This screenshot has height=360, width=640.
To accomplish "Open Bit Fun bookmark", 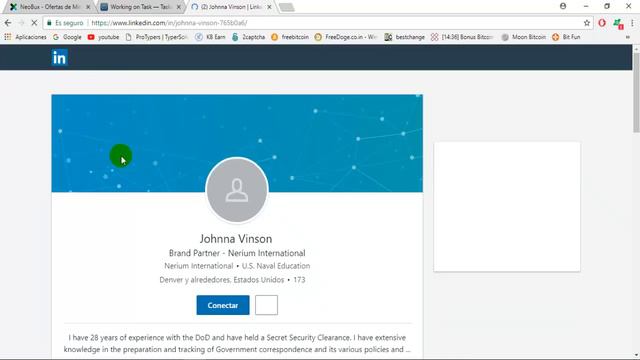I will point(566,37).
